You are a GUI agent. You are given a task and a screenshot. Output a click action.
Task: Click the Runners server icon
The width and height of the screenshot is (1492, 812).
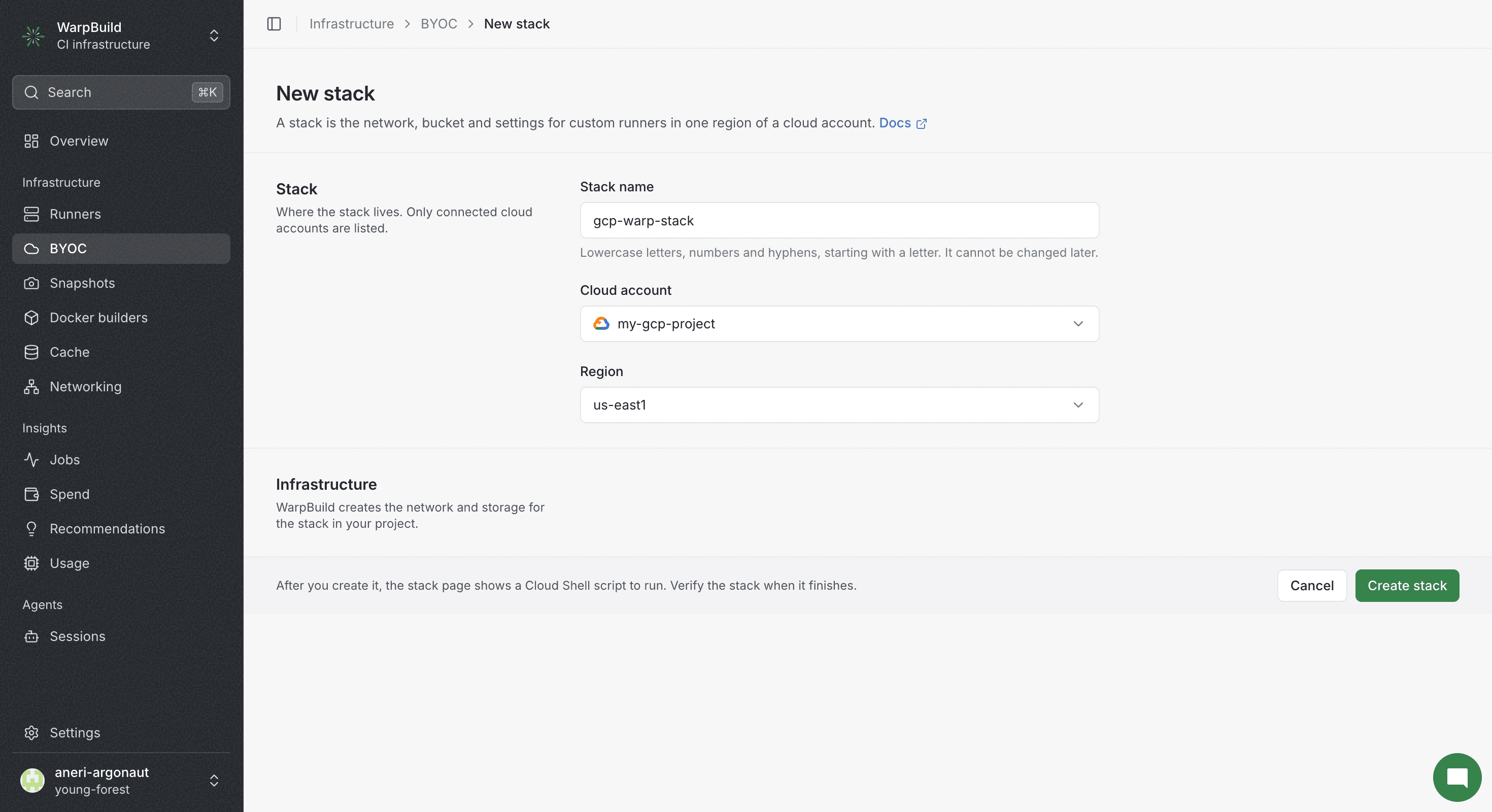[31, 214]
